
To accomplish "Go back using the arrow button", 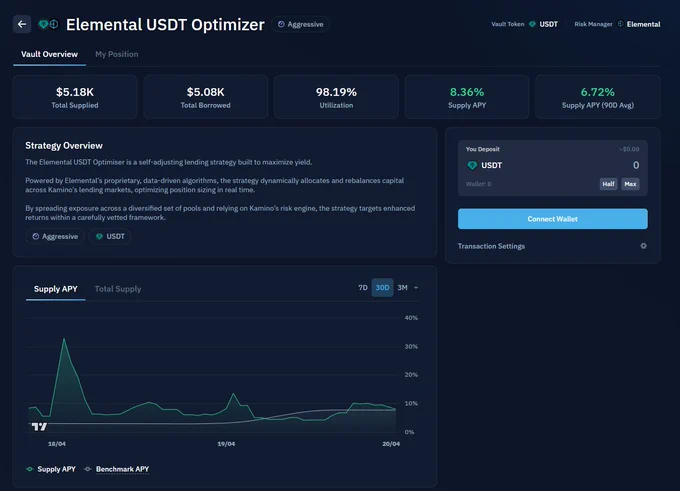I will (22, 24).
